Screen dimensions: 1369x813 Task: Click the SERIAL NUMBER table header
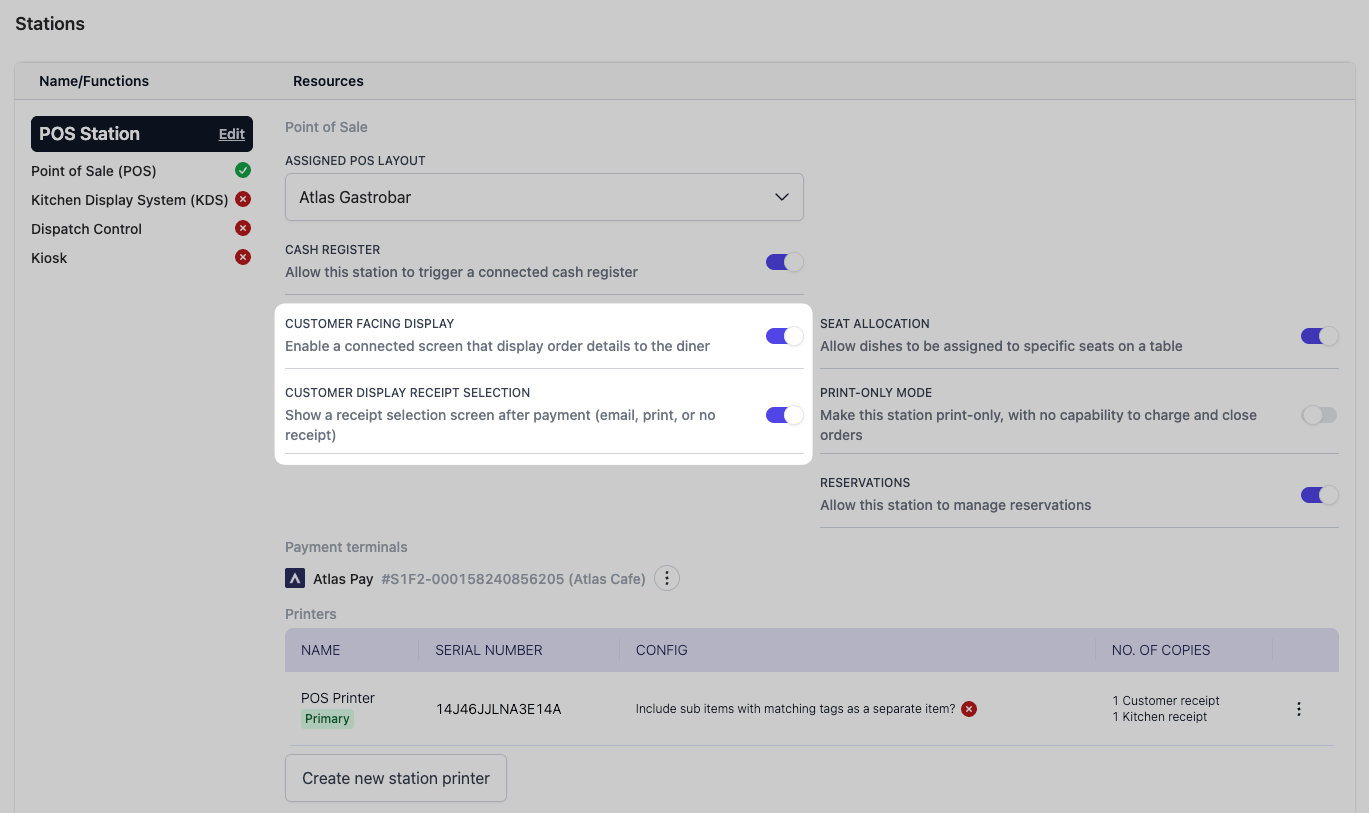489,650
